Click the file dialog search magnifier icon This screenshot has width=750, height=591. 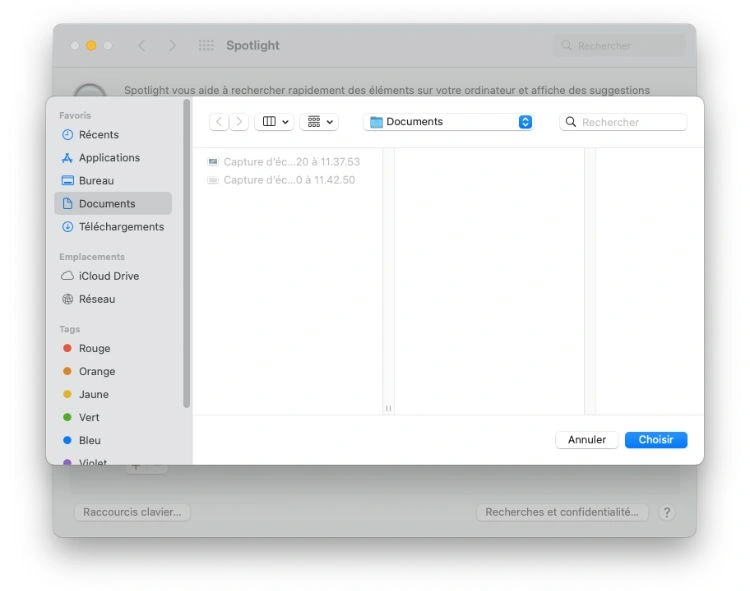coord(571,122)
